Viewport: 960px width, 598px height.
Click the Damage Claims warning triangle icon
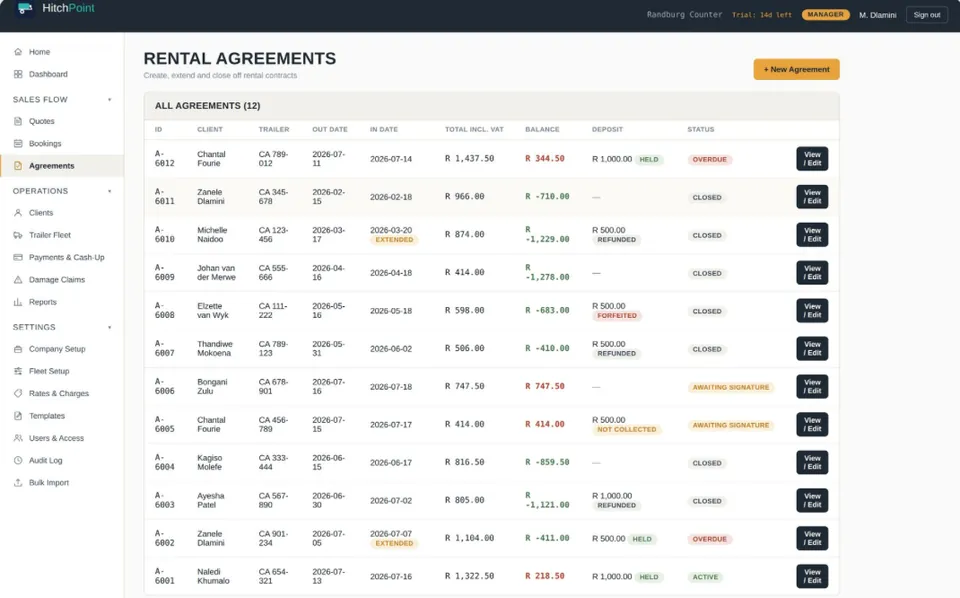click(x=18, y=280)
